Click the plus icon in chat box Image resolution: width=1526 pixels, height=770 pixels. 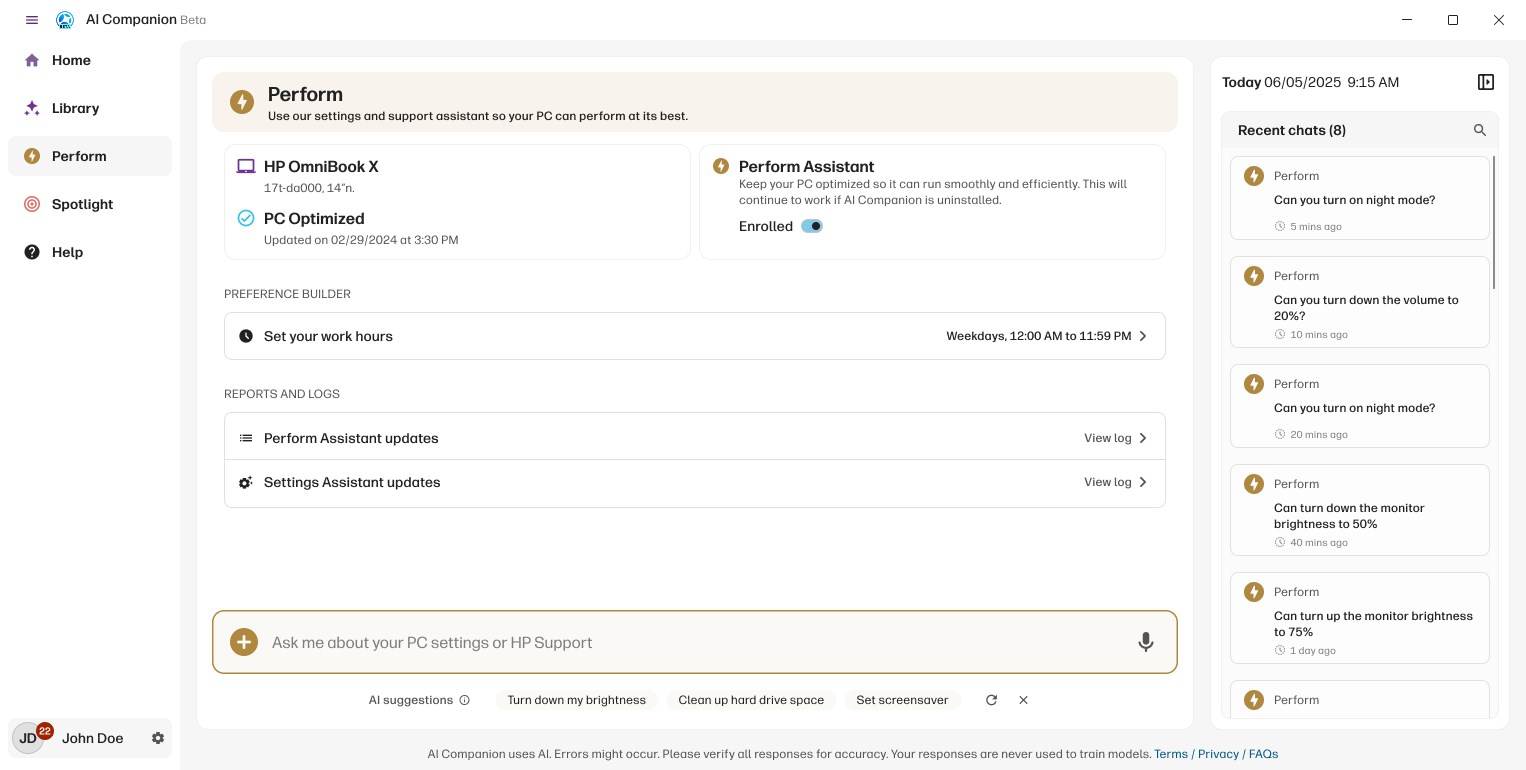(x=244, y=642)
